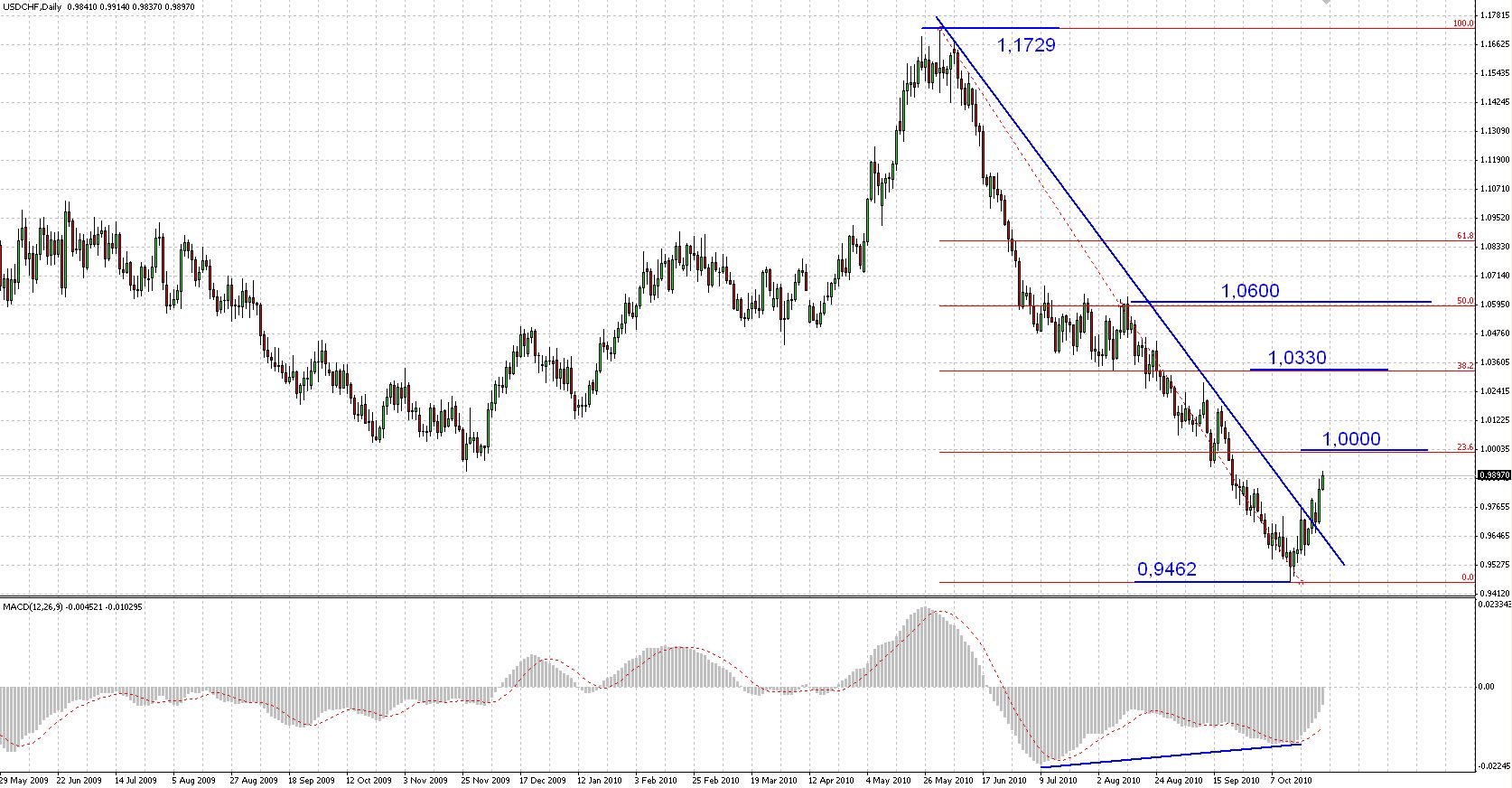Screen dimensions: 1512x788
Task: Click the Fibonacci 61.8 level label
Action: (1465, 235)
